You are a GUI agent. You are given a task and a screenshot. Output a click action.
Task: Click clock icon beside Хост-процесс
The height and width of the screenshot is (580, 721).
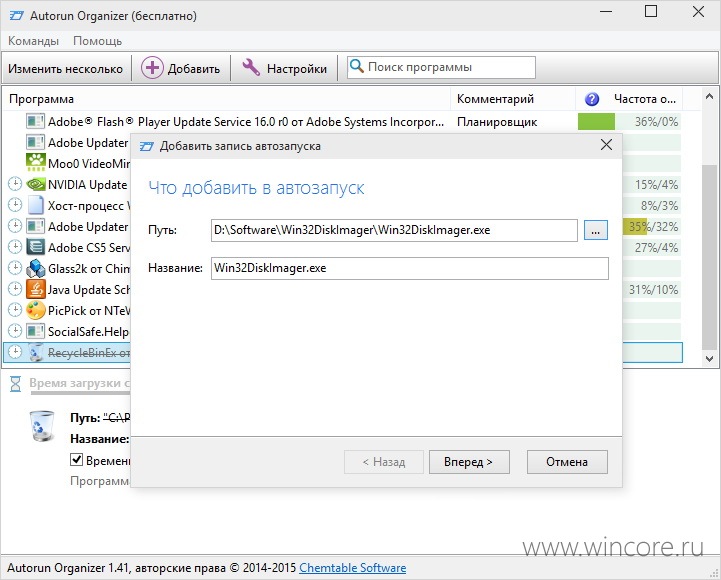click(x=15, y=205)
